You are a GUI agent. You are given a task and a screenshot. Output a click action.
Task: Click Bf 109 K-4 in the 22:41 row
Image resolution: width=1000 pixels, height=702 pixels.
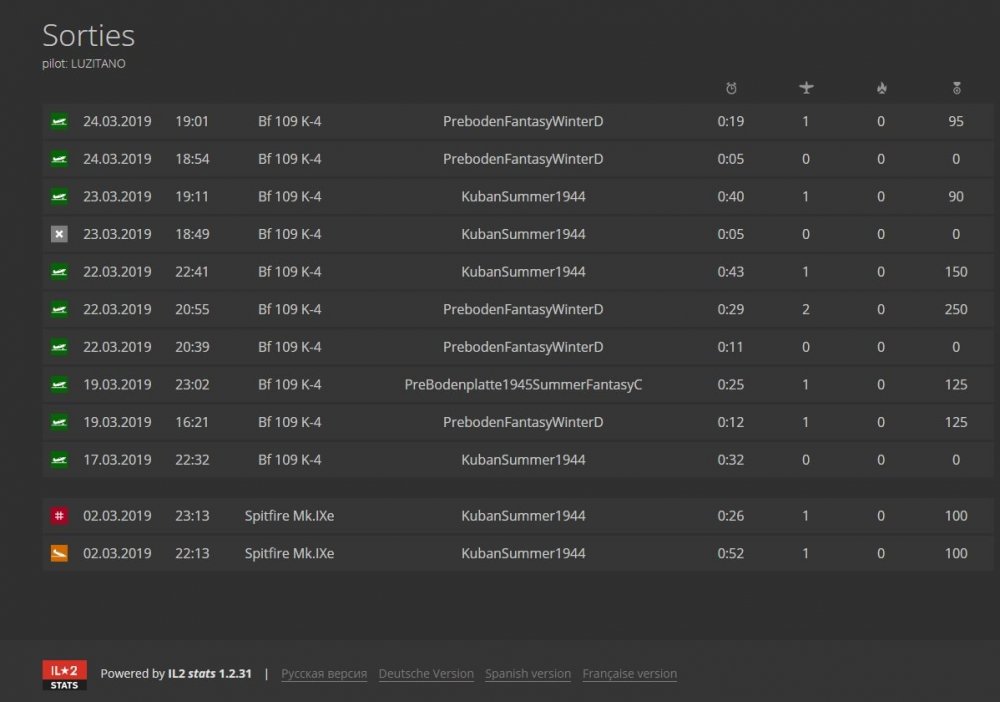click(x=290, y=272)
